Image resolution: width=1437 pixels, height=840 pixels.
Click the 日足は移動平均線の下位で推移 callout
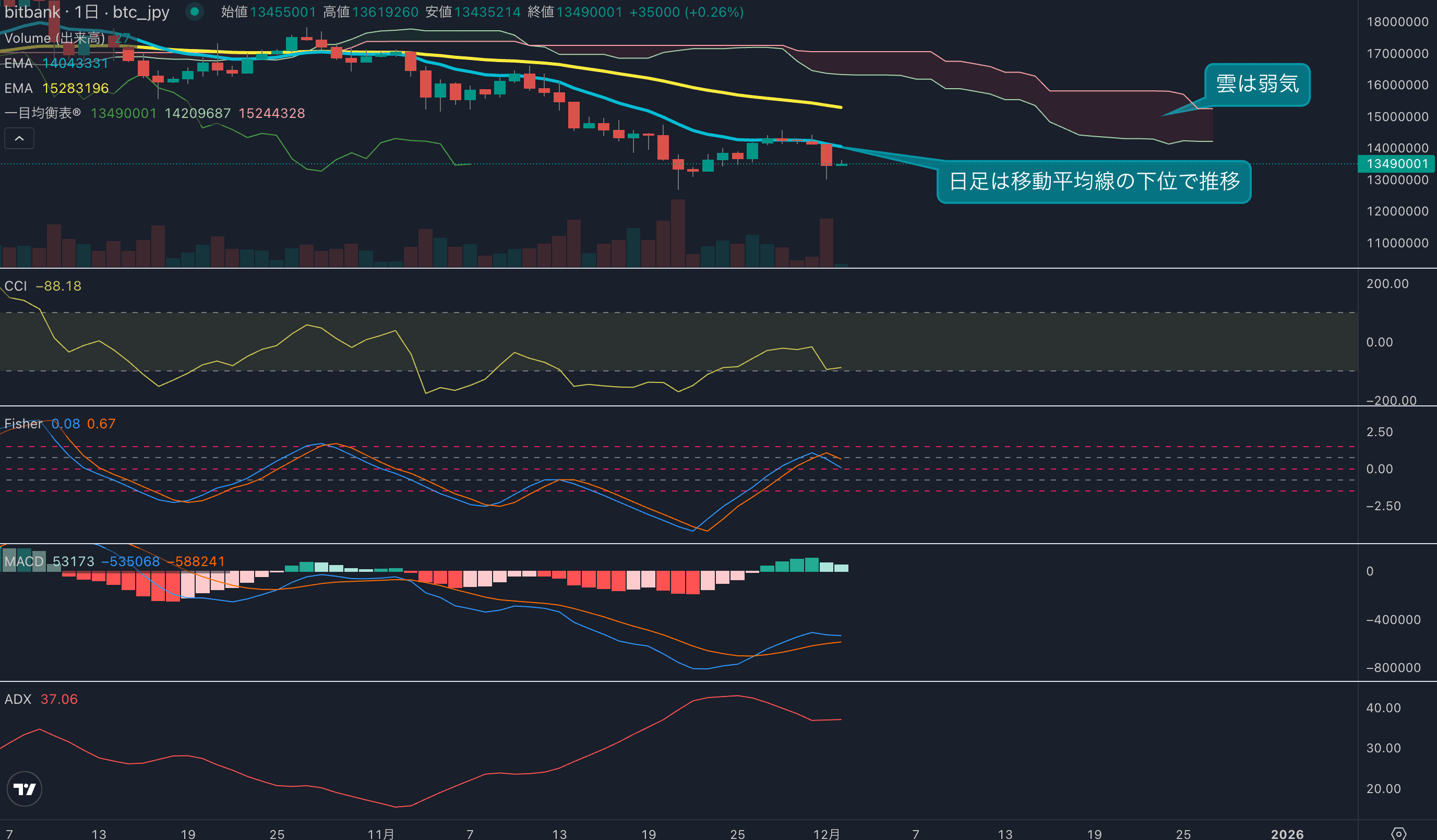(1094, 182)
